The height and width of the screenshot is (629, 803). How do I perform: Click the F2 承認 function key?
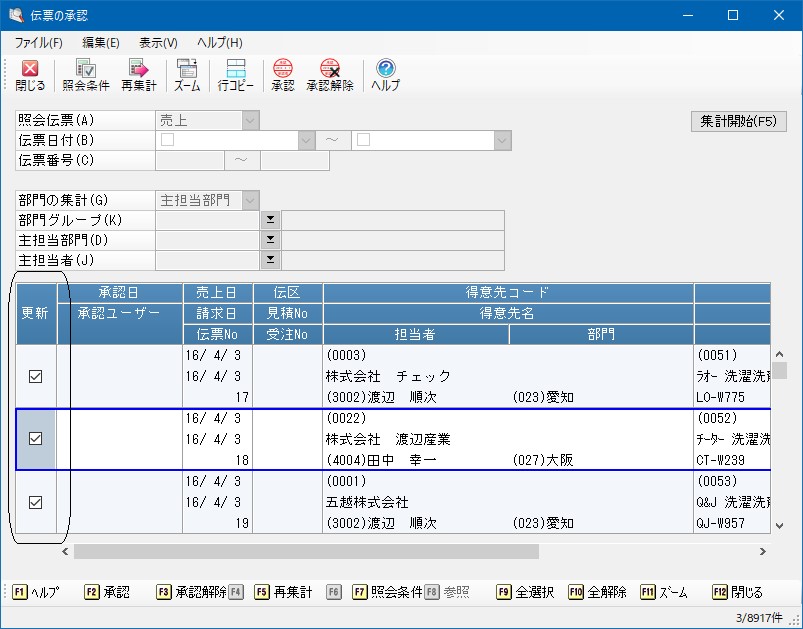tap(107, 592)
